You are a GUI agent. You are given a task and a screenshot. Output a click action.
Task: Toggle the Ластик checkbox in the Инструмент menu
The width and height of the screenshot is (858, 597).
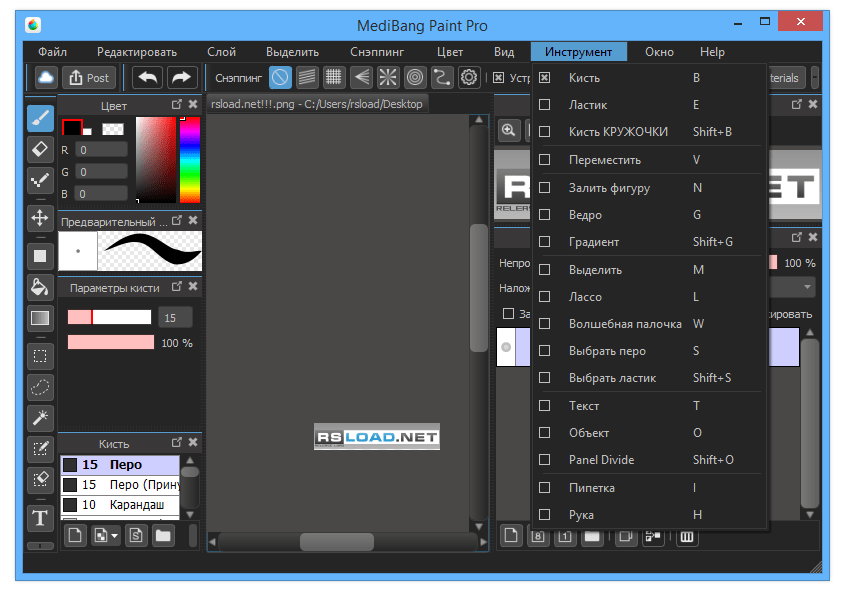[545, 104]
